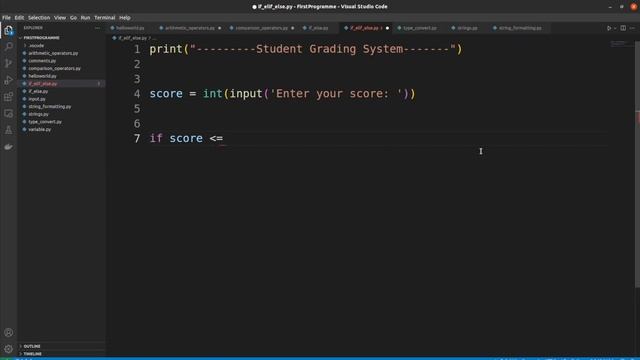This screenshot has width=640, height=360.
Task: Switch to the type_convert.py tab
Action: 420,28
